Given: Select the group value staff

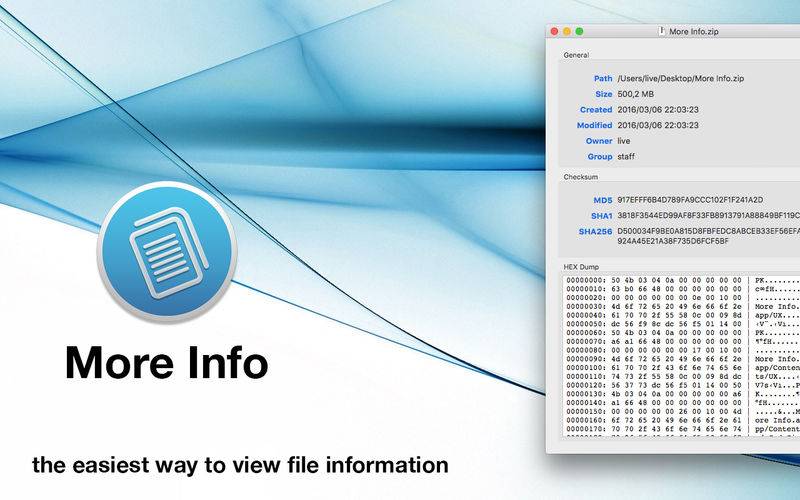Looking at the screenshot, I should point(626,157).
